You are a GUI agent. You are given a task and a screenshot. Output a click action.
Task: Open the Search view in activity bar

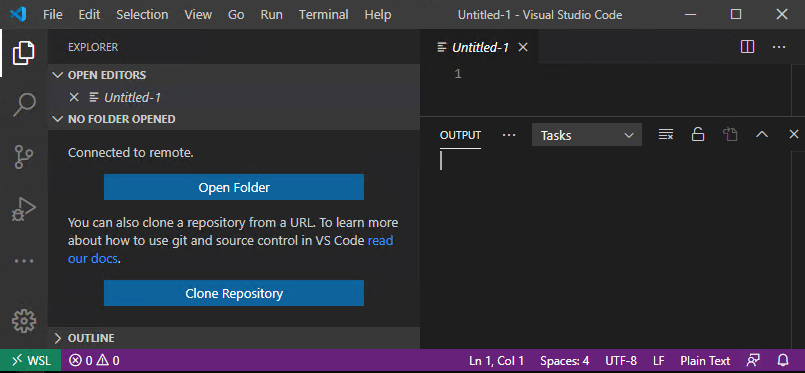(x=24, y=105)
